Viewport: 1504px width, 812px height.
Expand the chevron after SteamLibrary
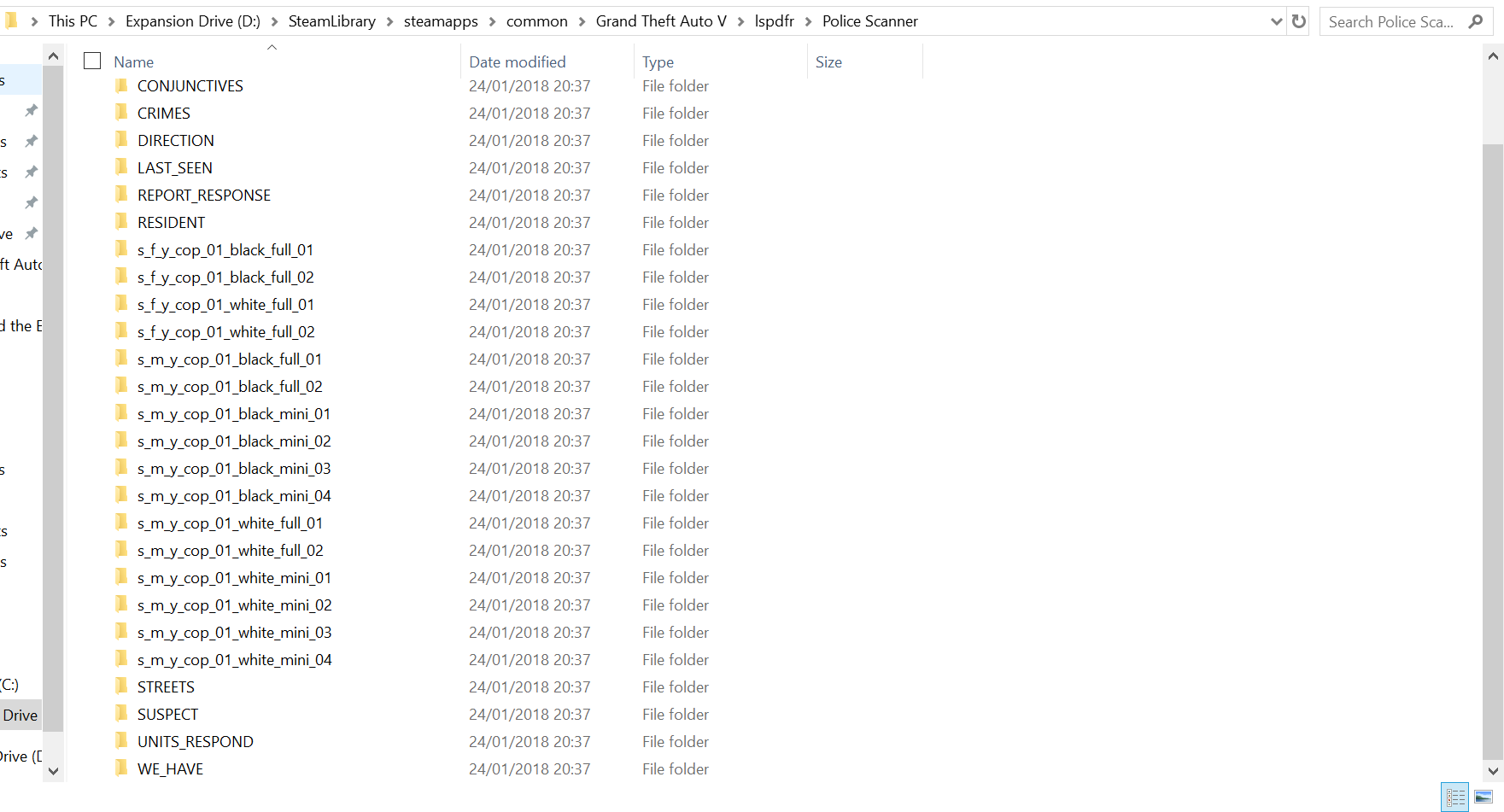(389, 21)
